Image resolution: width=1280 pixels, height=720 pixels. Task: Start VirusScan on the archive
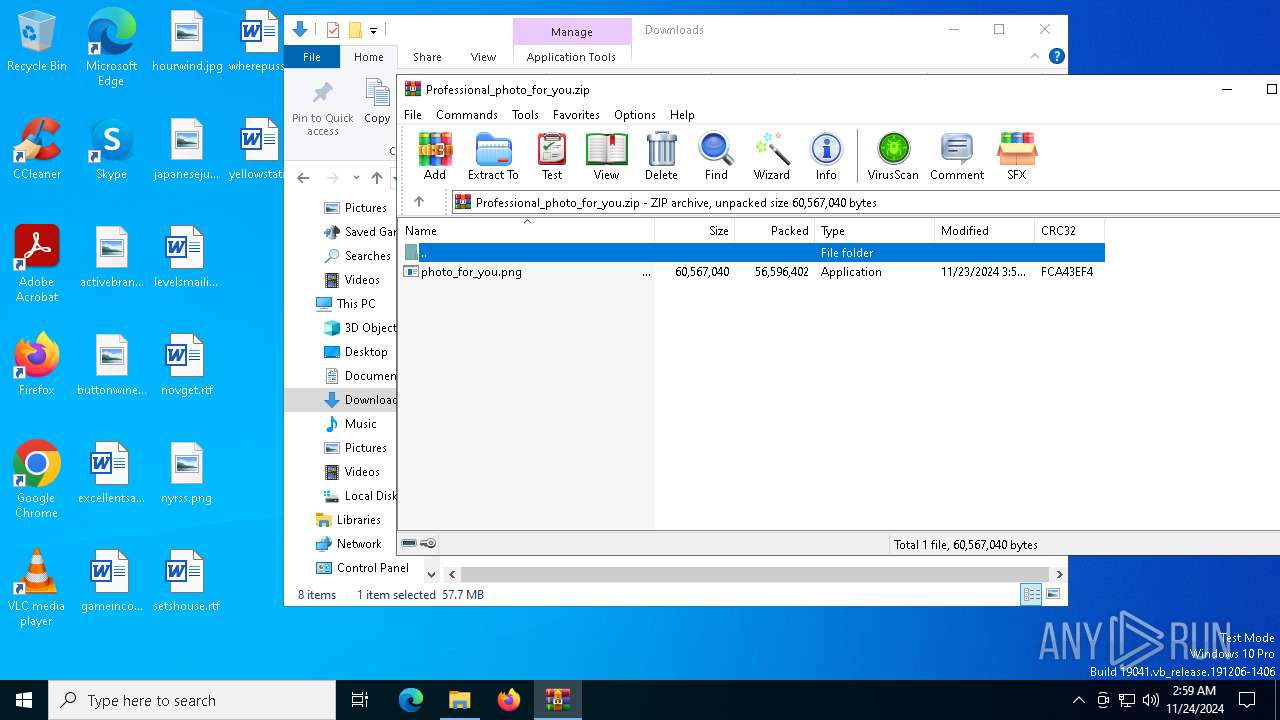[893, 157]
